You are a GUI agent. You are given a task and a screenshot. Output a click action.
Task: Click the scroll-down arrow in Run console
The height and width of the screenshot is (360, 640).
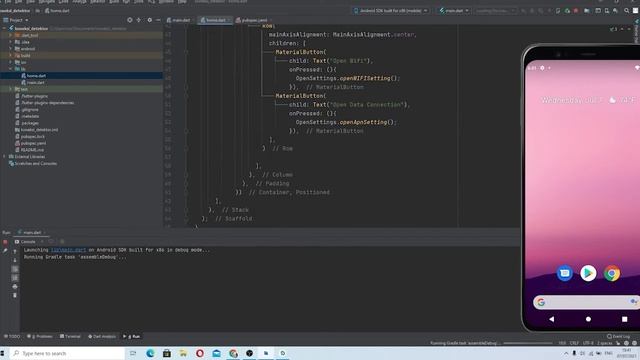(15, 260)
